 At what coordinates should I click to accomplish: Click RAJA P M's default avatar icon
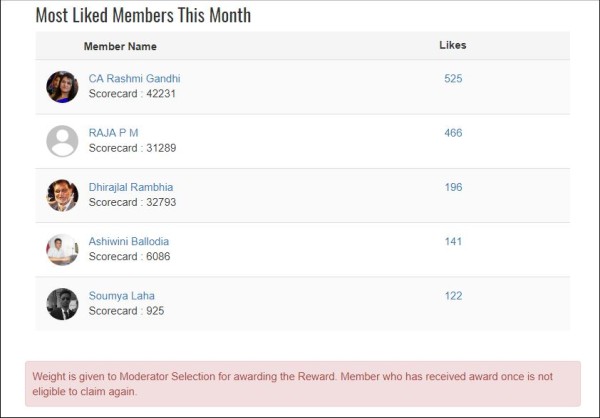[62, 141]
